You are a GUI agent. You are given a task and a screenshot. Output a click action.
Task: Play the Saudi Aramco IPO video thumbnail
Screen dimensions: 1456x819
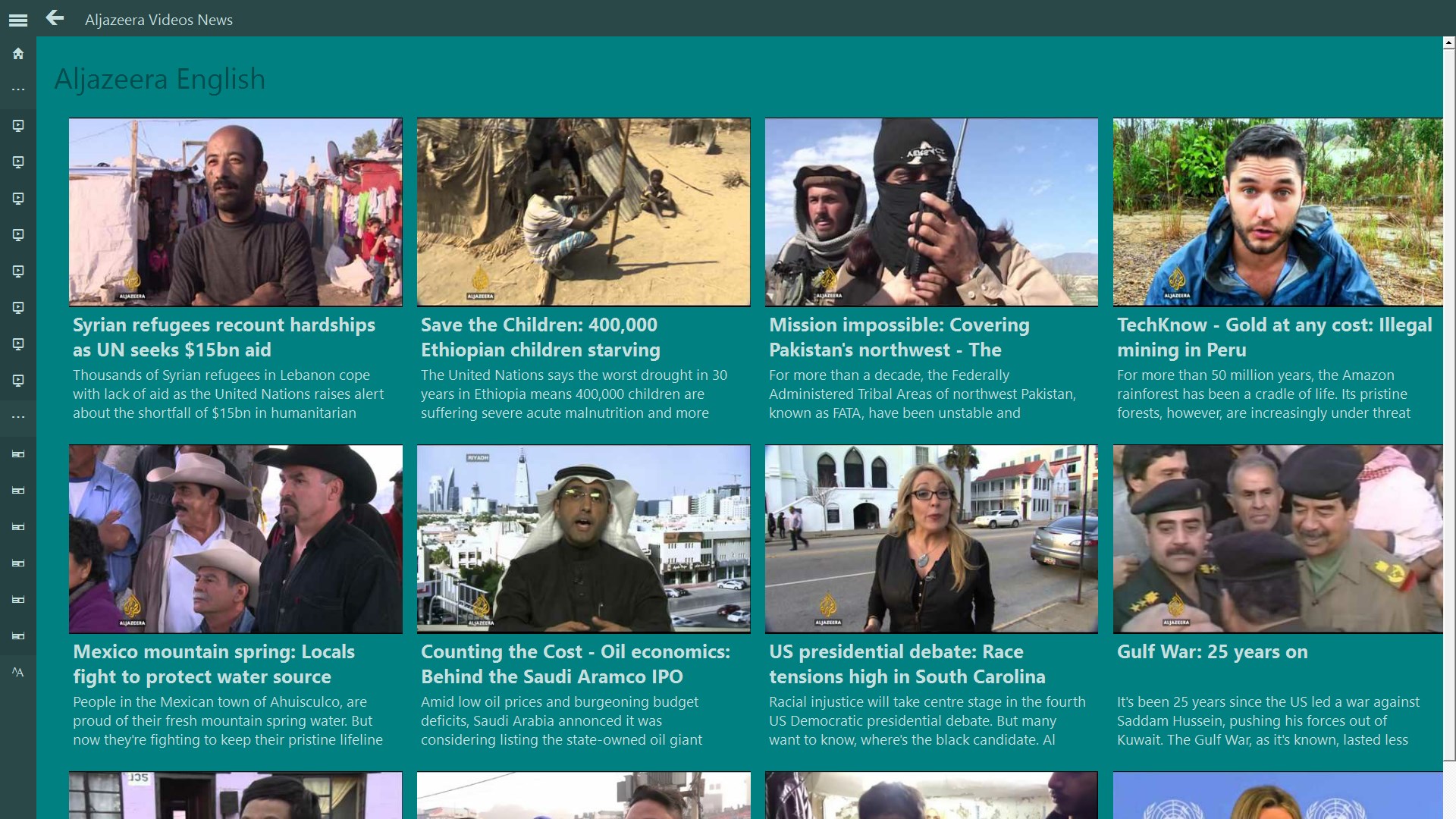583,539
